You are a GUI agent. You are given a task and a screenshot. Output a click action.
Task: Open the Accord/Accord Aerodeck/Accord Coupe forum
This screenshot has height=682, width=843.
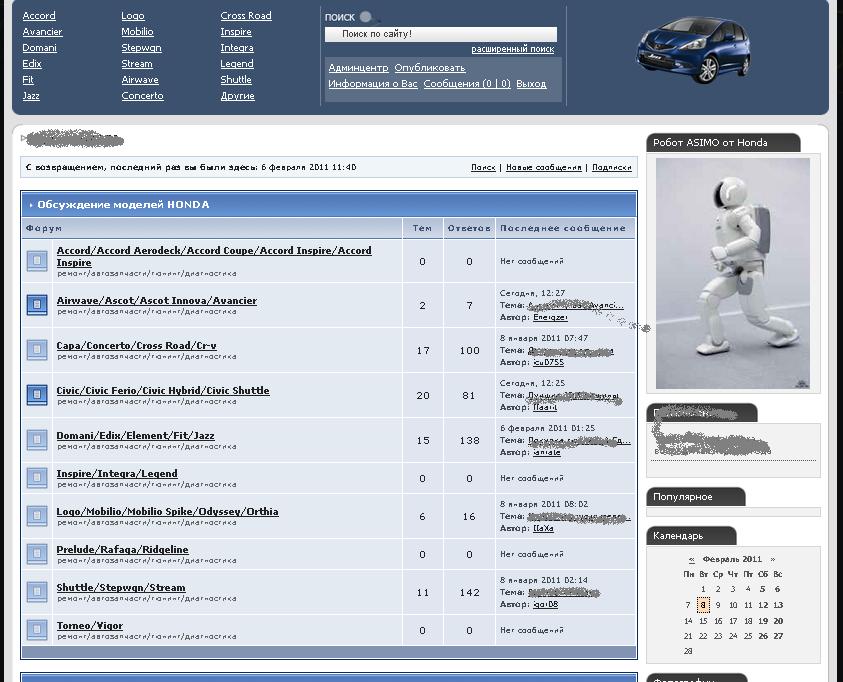click(214, 256)
